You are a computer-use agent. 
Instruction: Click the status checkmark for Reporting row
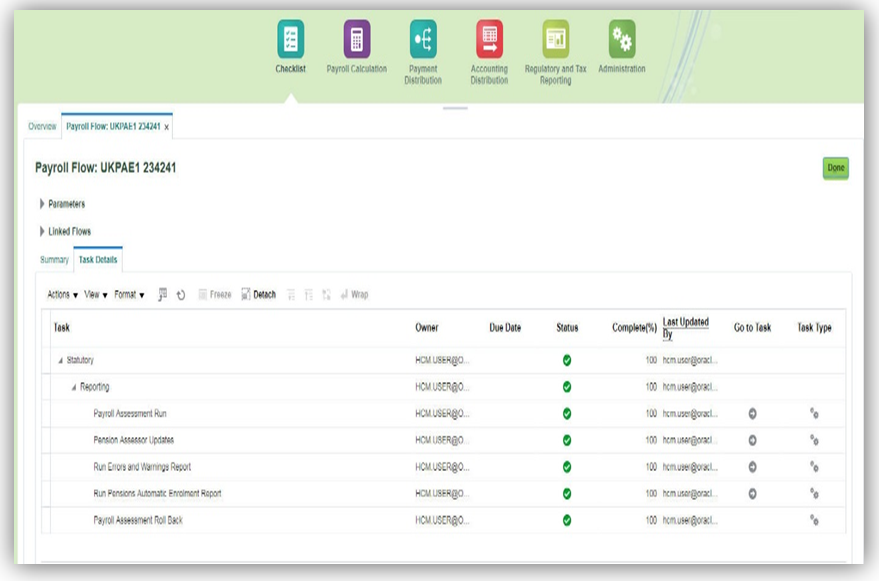567,387
